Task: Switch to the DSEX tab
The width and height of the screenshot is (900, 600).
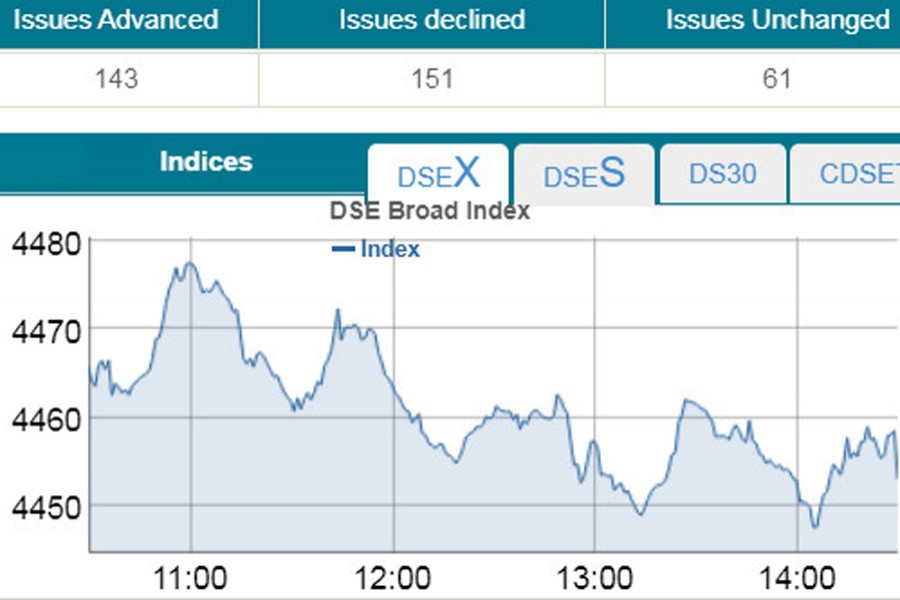Action: coord(438,173)
